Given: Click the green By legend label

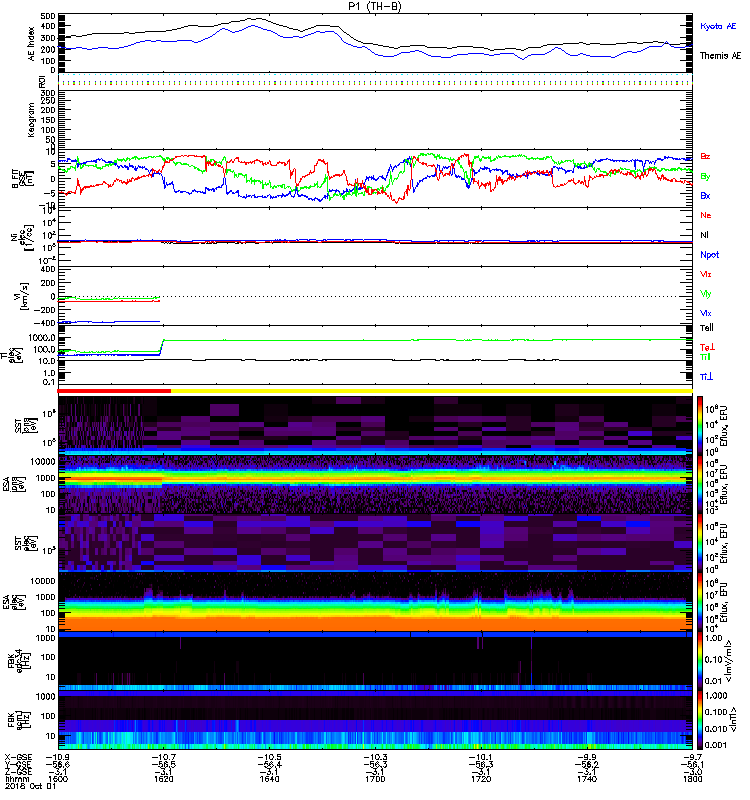Looking at the screenshot, I should tap(705, 176).
